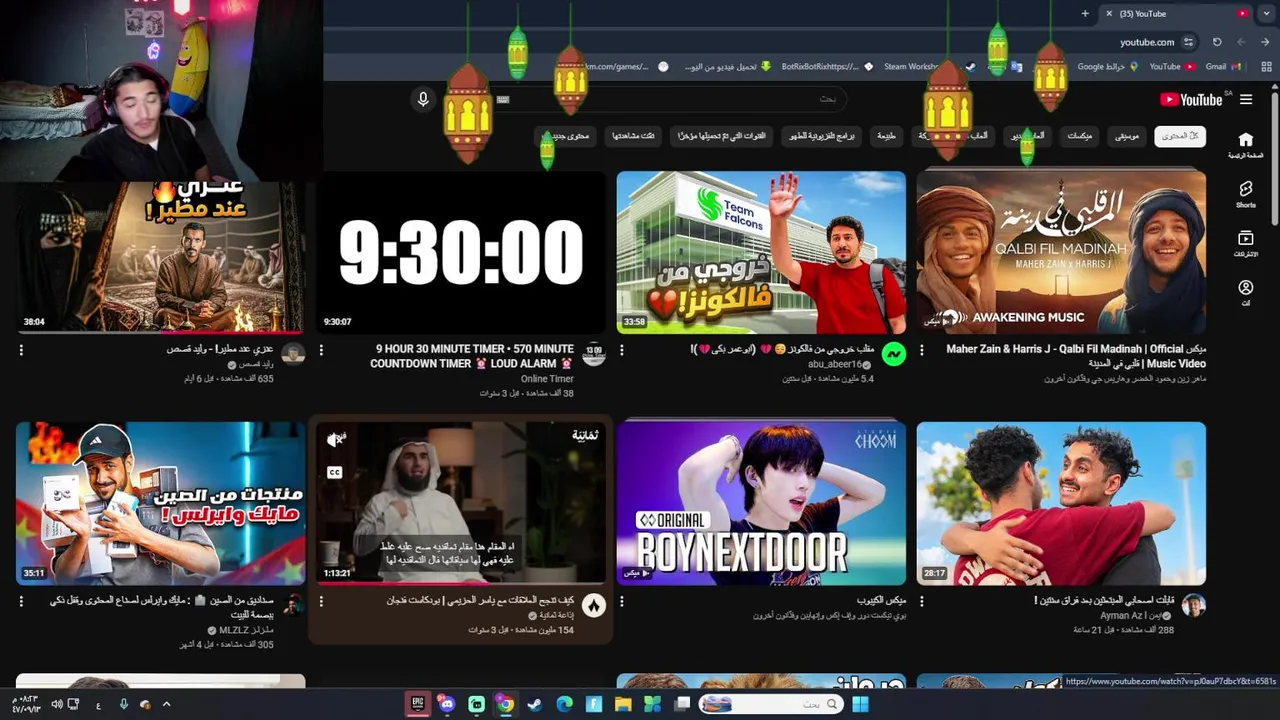
Task: Open the volume control in system tray
Action: click(57, 704)
